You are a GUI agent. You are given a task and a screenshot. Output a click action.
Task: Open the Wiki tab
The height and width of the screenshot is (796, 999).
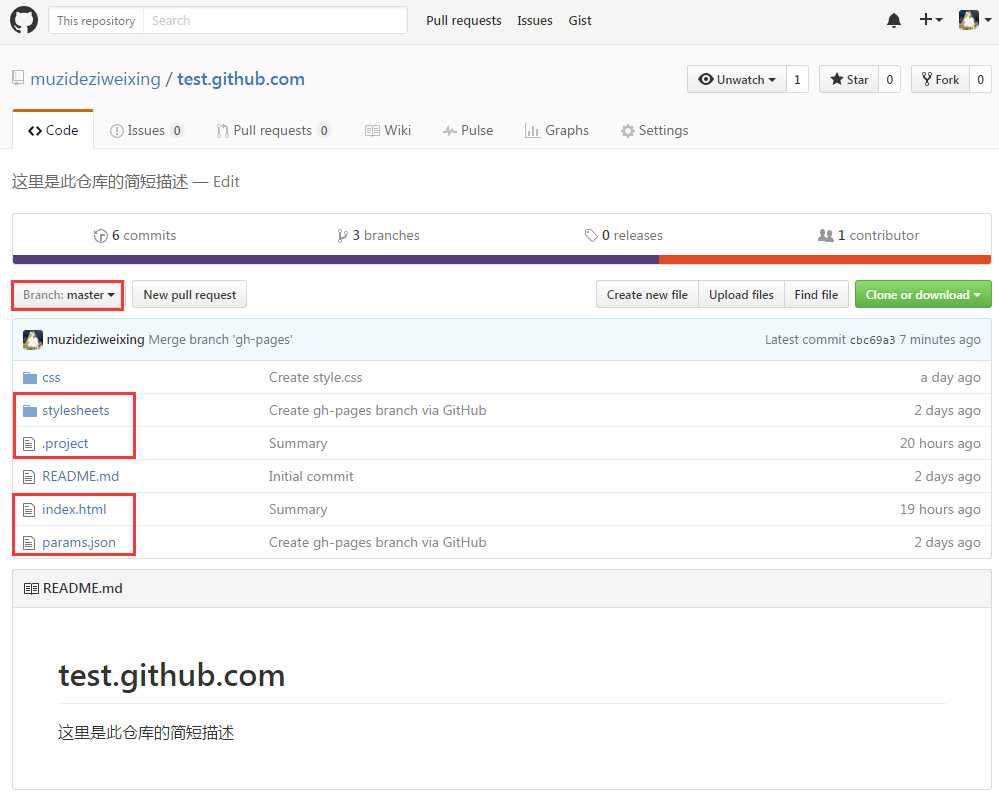click(x=388, y=131)
